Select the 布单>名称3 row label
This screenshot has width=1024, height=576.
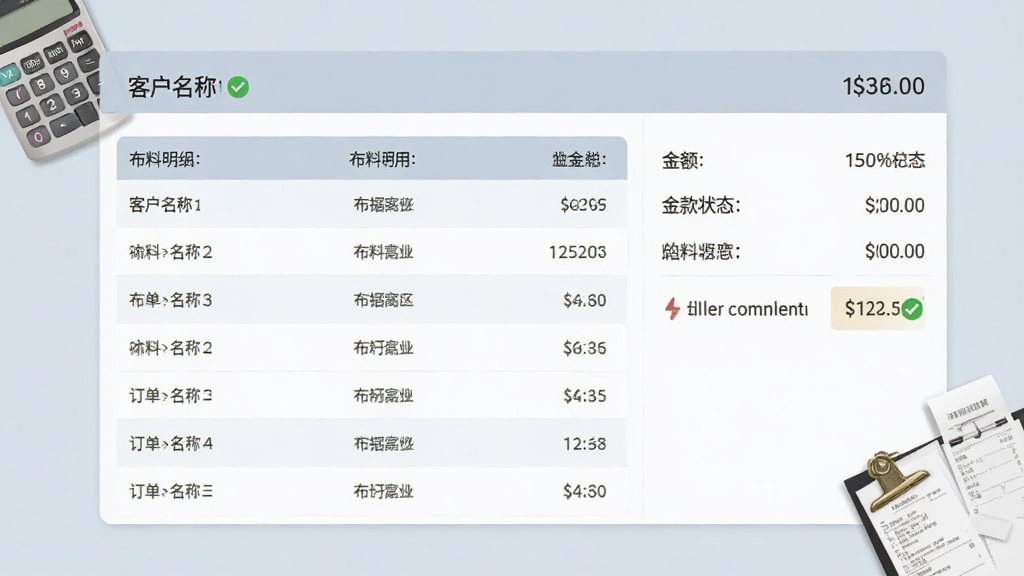(x=170, y=300)
